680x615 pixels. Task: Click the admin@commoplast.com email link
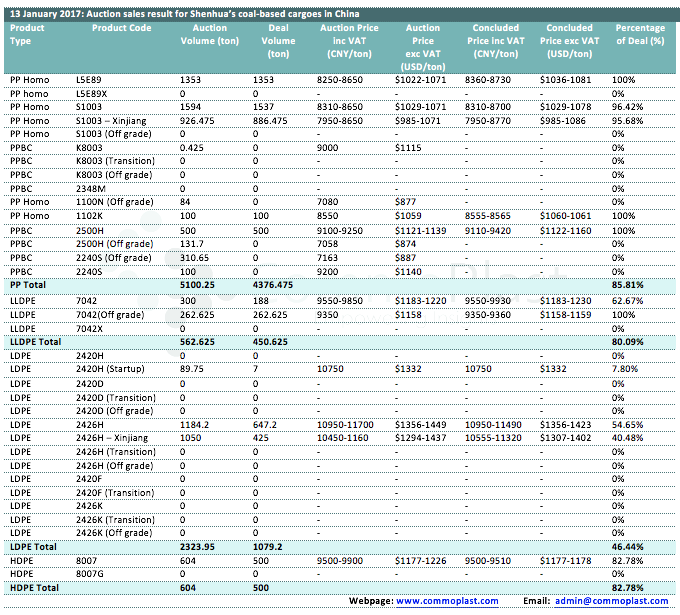(610, 601)
